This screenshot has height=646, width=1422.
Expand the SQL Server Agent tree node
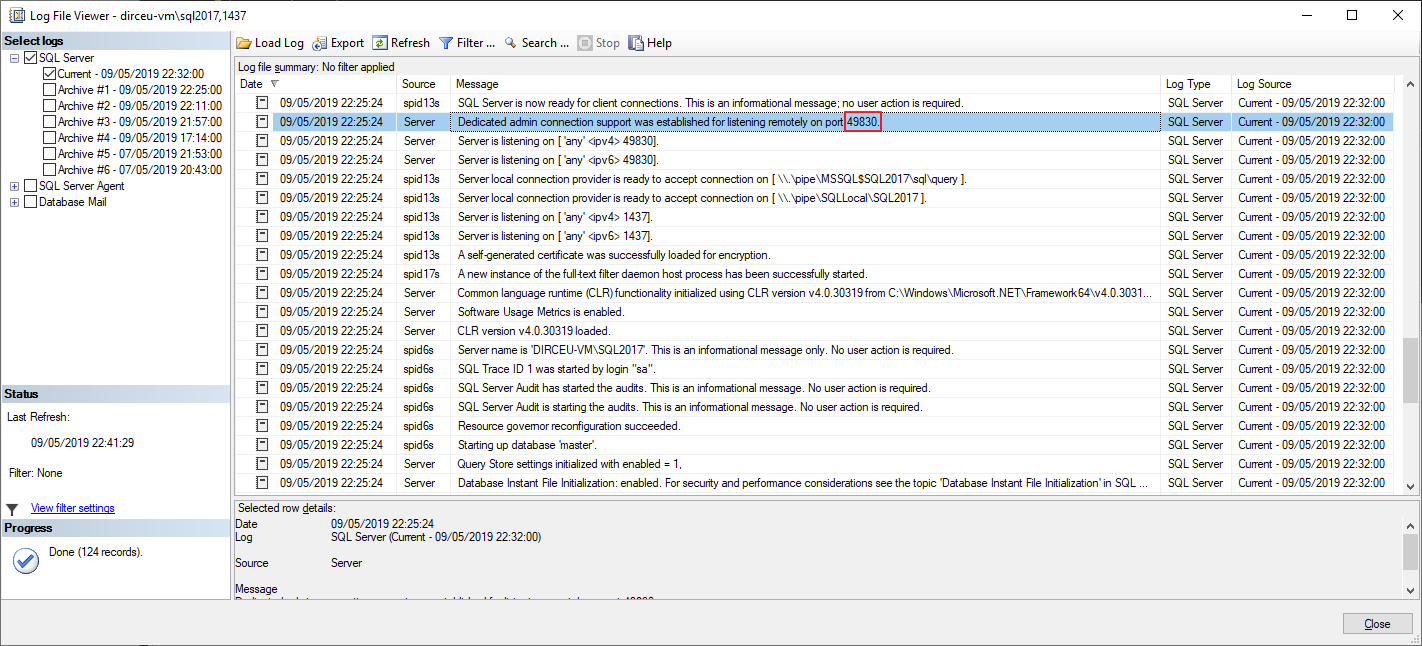point(14,186)
